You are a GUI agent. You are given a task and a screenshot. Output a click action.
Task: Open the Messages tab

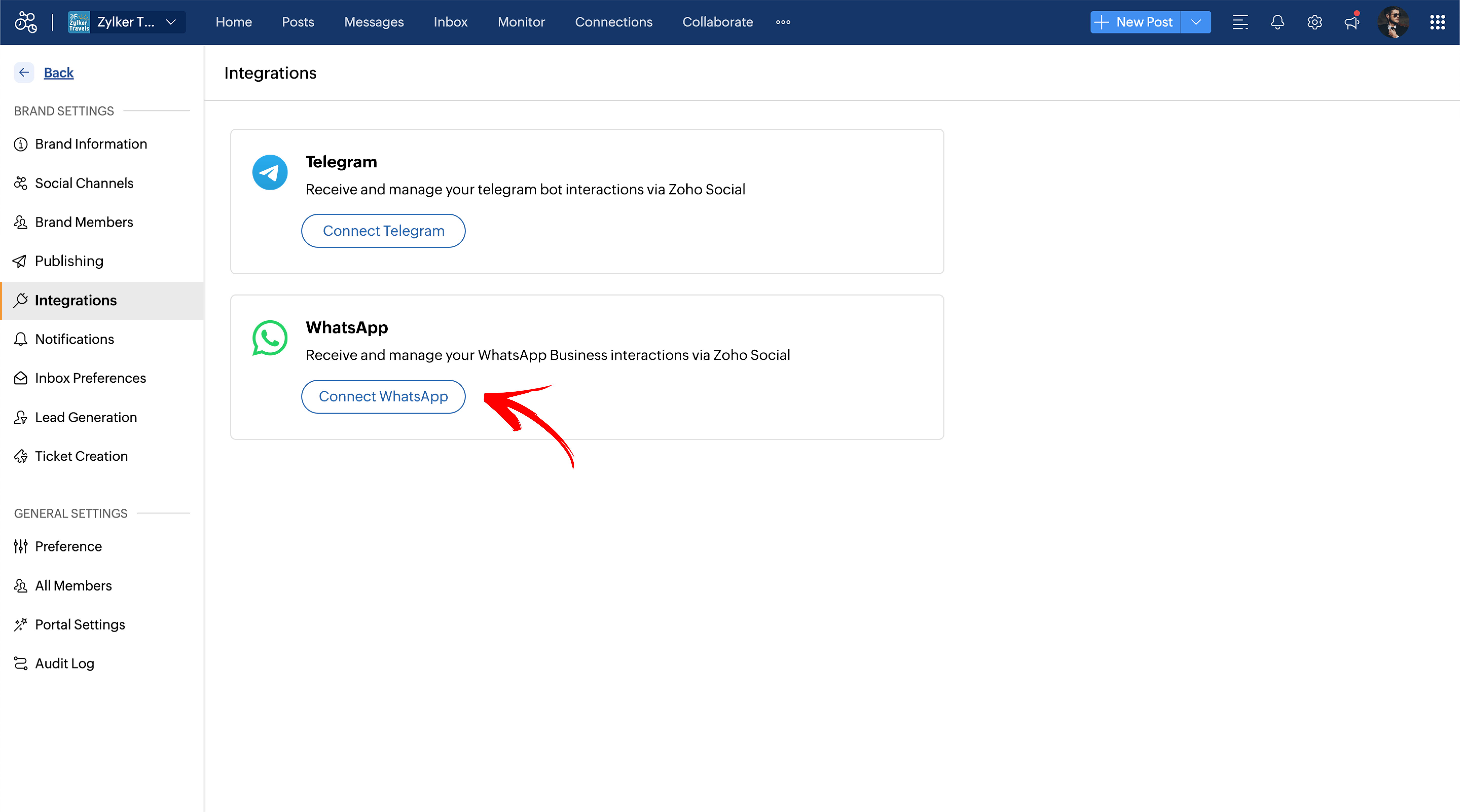374,22
